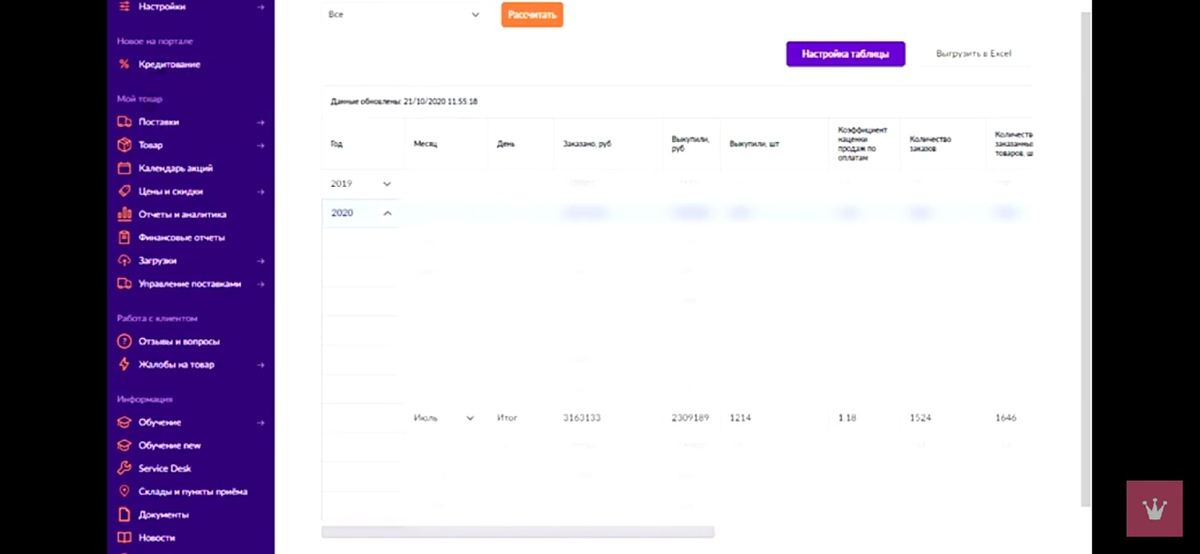
Task: Click the 3163133 ordered value cell
Action: (x=582, y=418)
